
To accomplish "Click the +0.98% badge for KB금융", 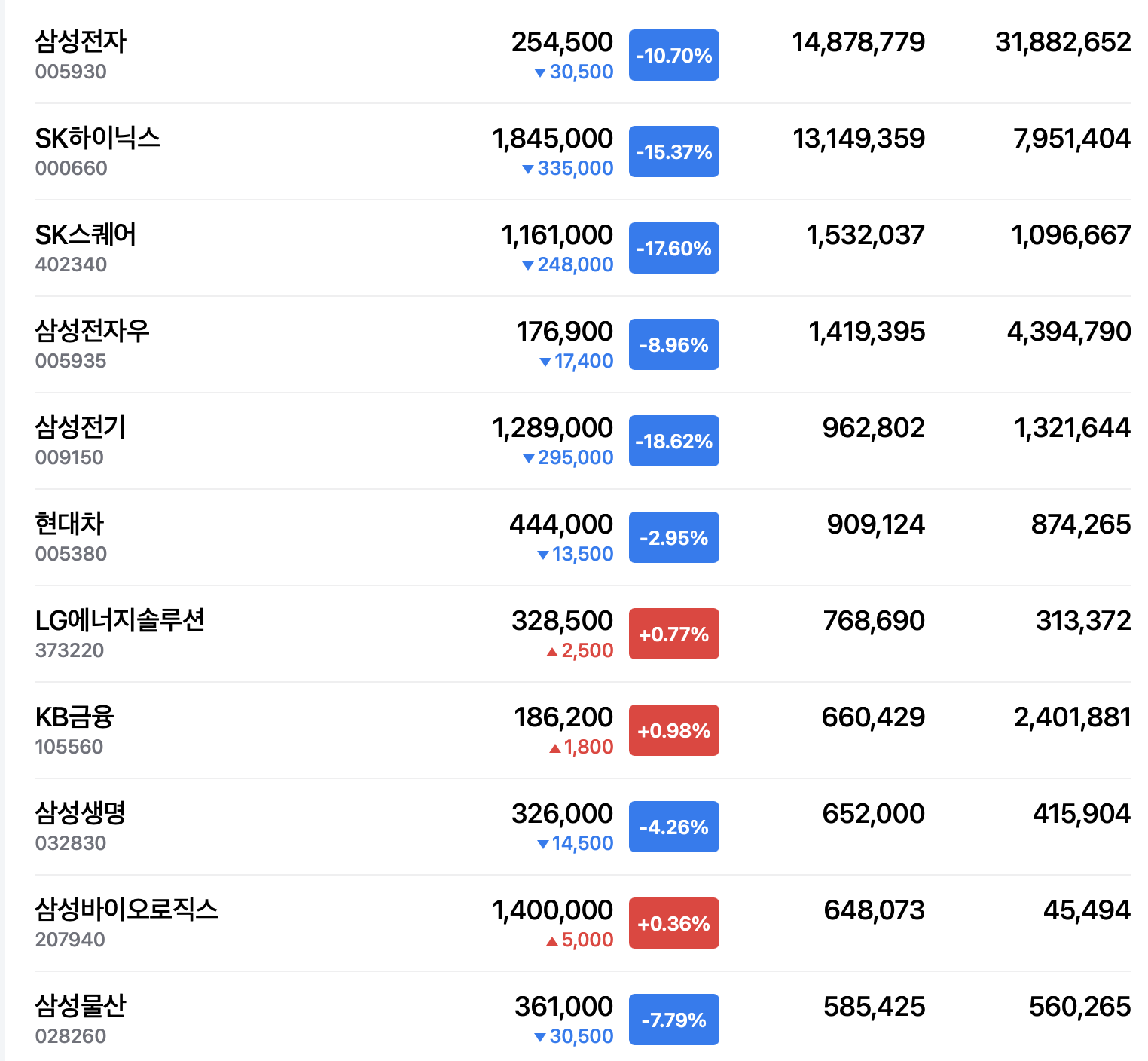I will click(673, 730).
